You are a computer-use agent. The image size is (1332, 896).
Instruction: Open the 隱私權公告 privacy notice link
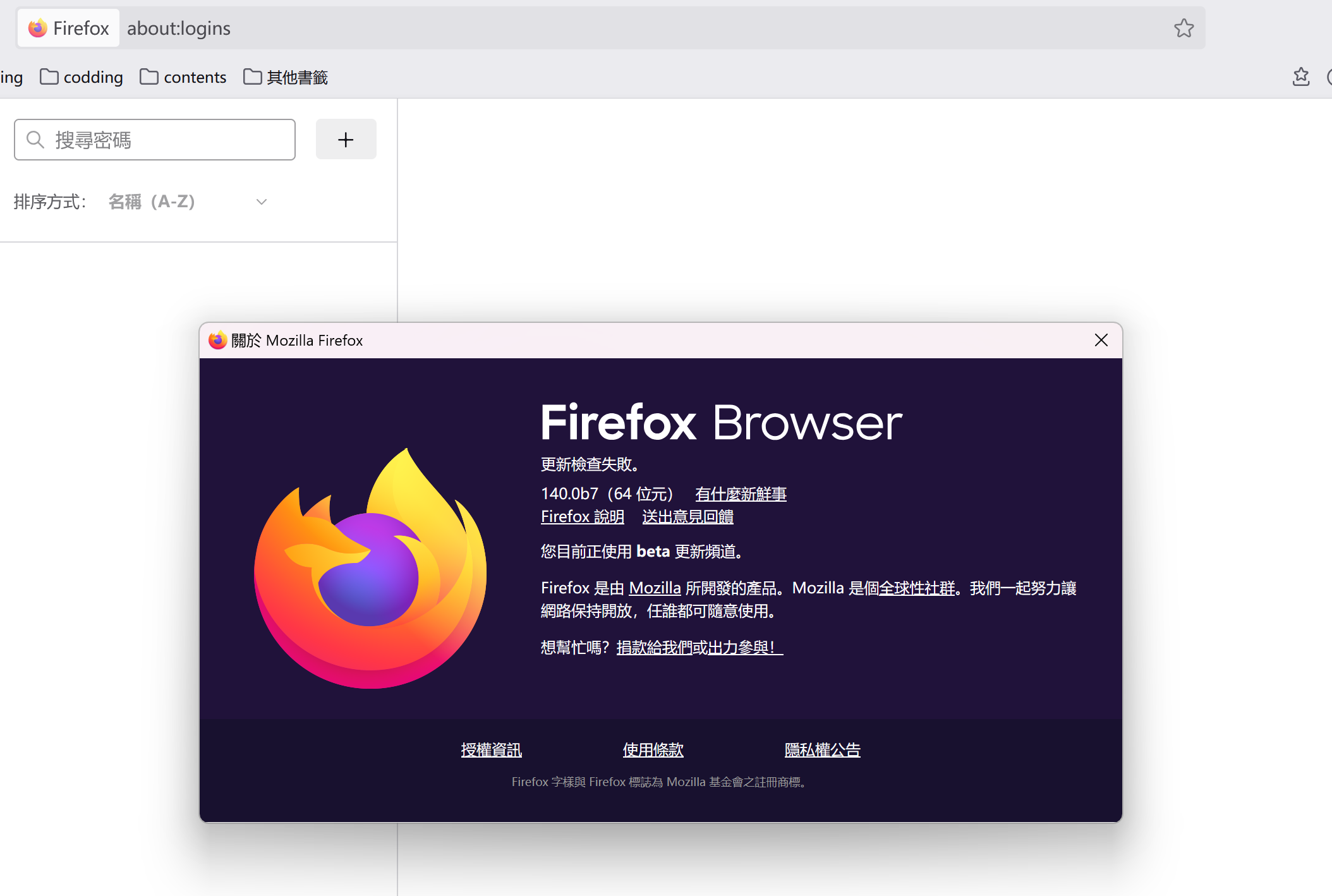(823, 749)
